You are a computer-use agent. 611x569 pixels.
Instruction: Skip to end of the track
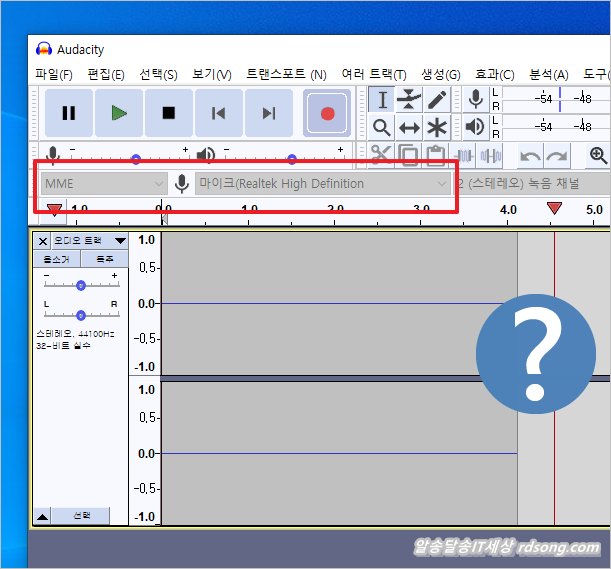click(269, 113)
